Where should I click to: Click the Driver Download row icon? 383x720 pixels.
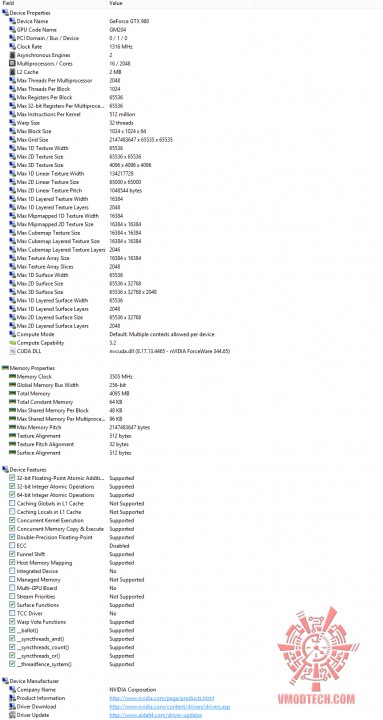click(12, 707)
